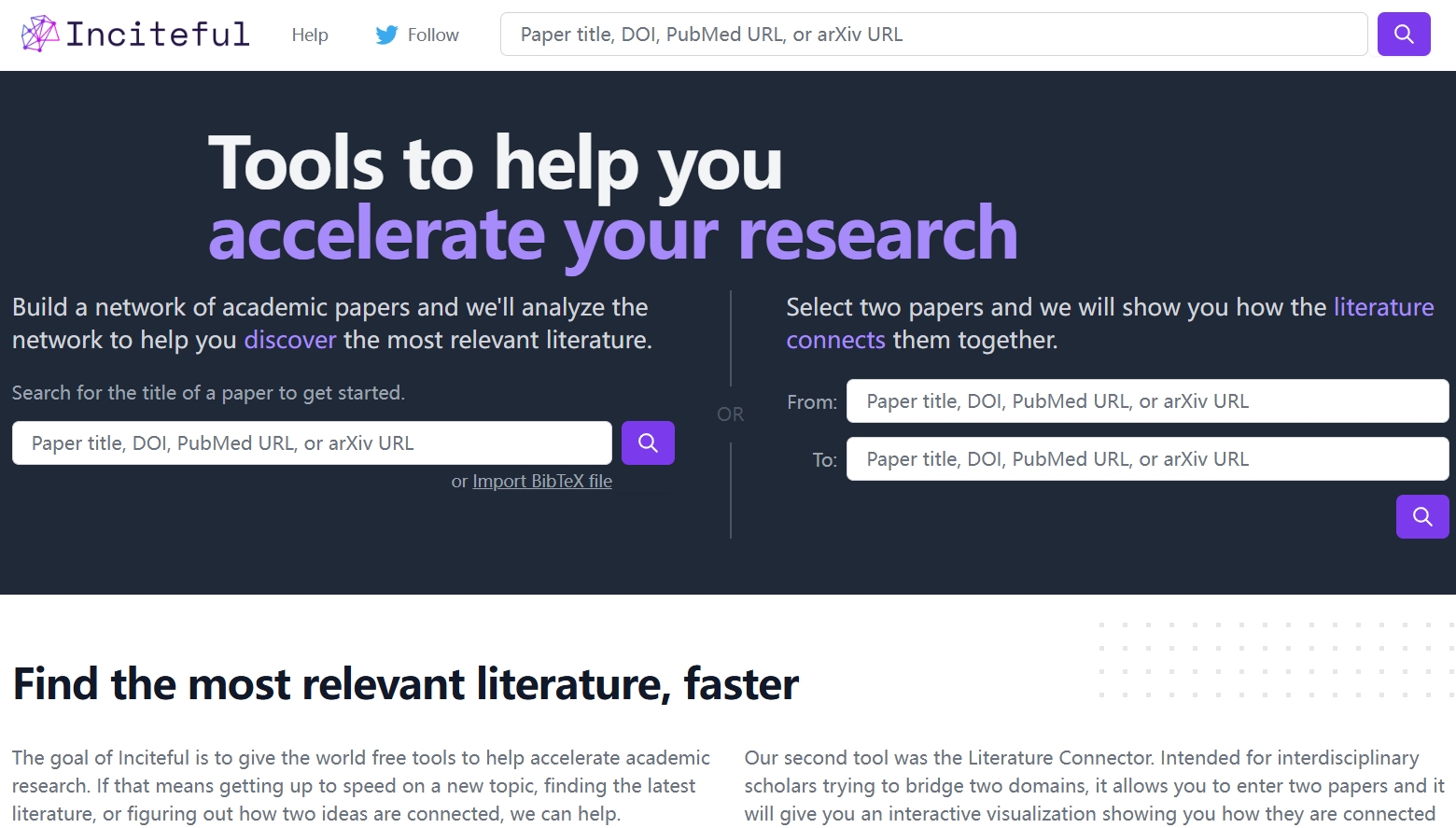Click the 'Find the most relevant literature, faster' heading
The image size is (1456, 828).
406,683
